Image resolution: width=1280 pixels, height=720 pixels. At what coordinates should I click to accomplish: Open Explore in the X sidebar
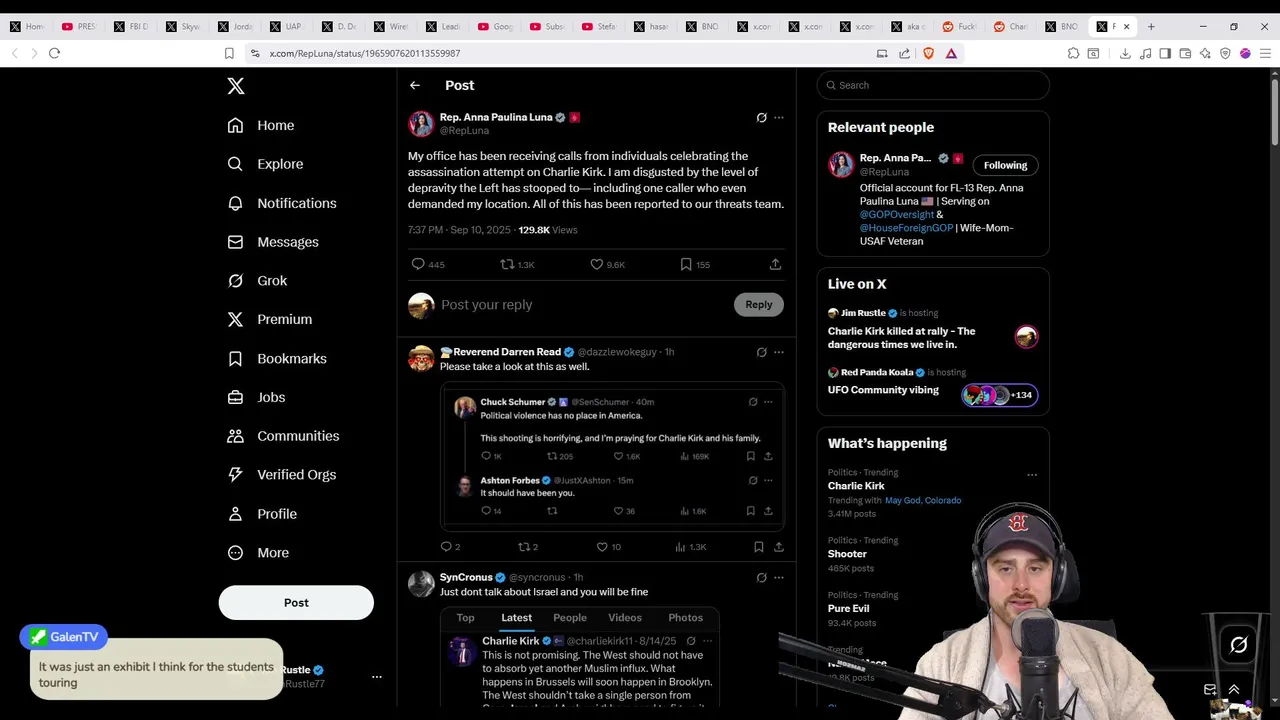pos(265,164)
